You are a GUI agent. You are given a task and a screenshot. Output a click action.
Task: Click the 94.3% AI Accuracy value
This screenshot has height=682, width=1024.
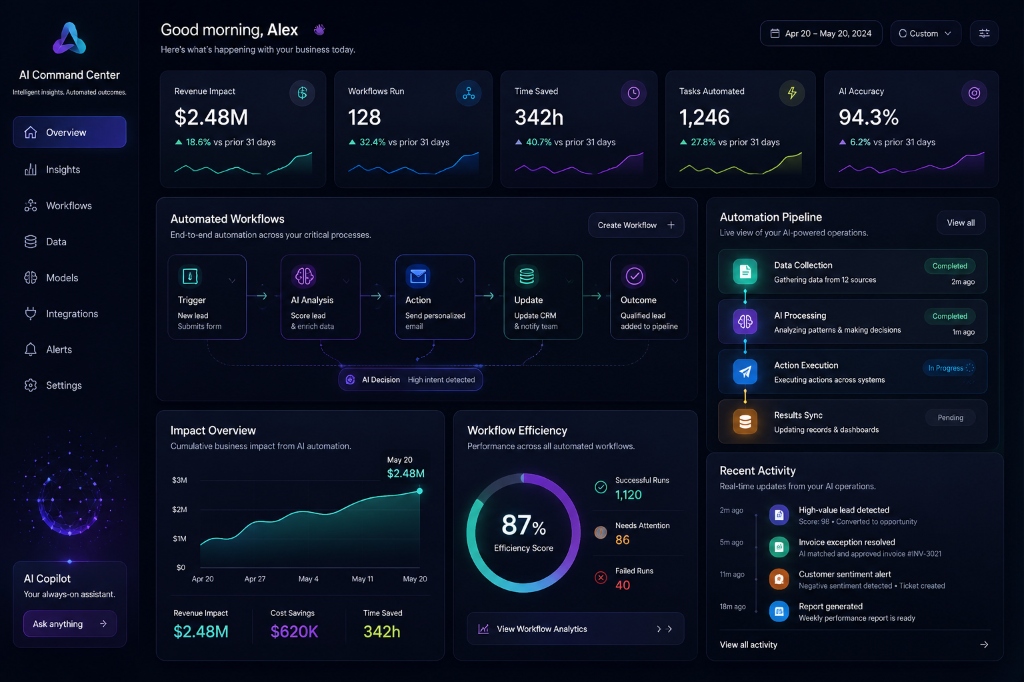(x=869, y=118)
